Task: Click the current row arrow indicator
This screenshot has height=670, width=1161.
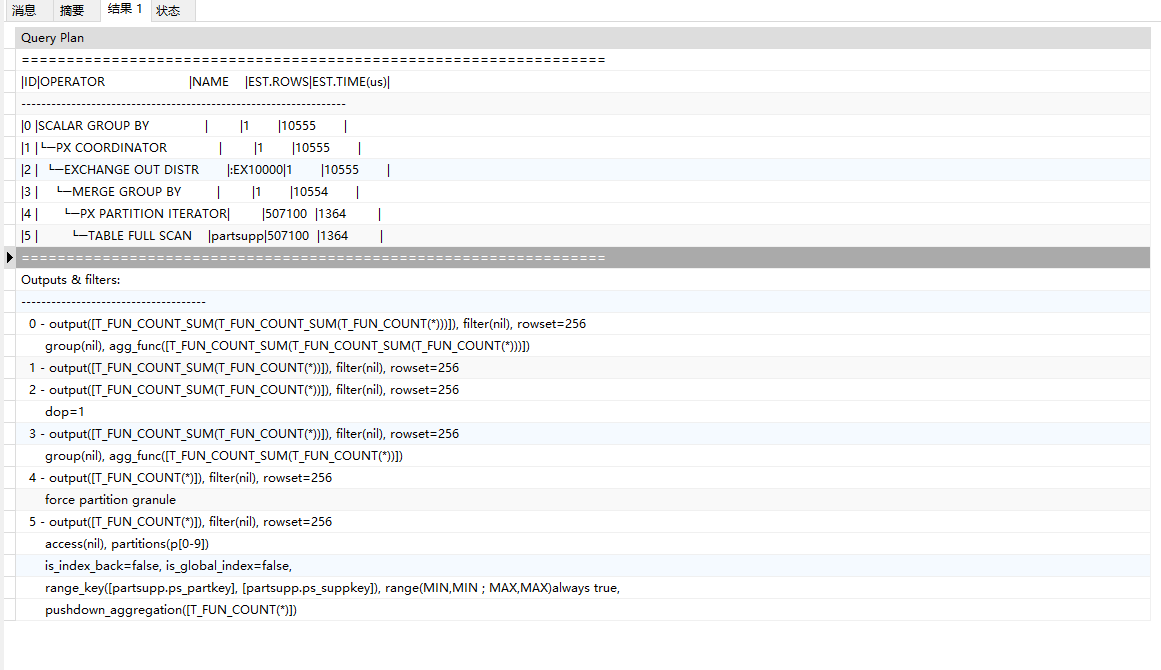Action: (9, 258)
